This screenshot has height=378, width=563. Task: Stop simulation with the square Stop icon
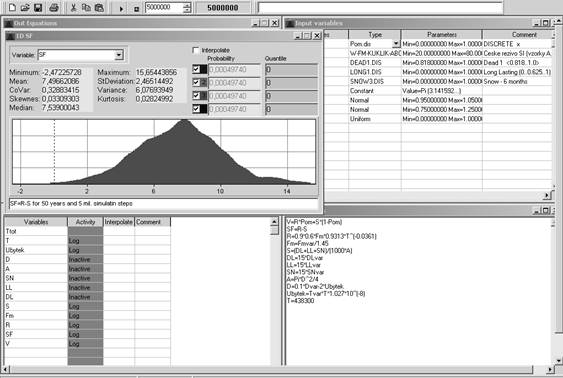136,9
